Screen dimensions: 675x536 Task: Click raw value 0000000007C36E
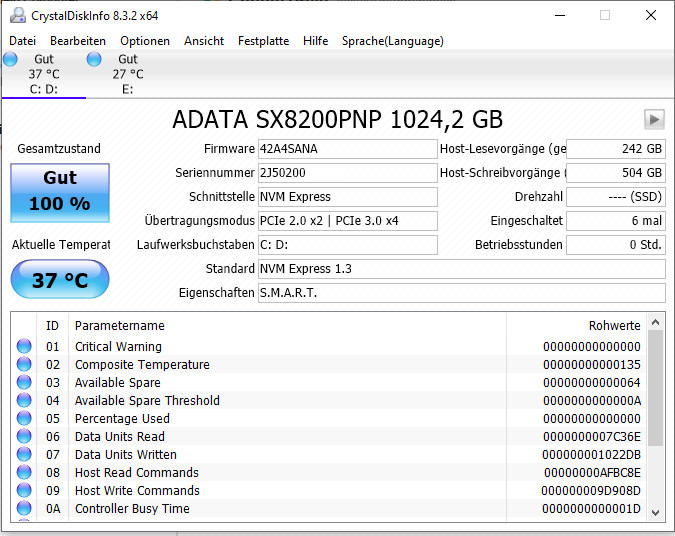coord(591,437)
